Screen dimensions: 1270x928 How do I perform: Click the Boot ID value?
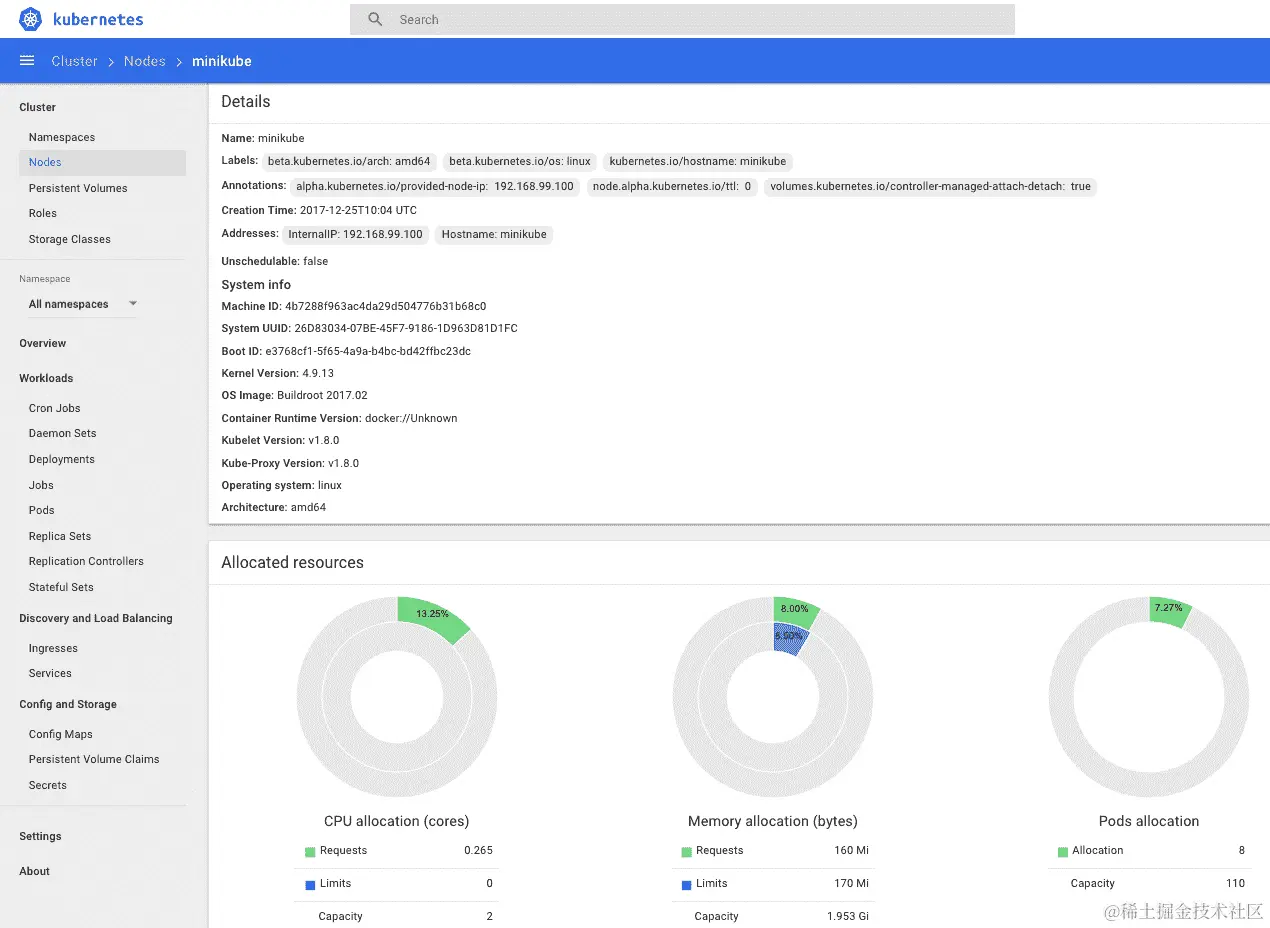[368, 351]
